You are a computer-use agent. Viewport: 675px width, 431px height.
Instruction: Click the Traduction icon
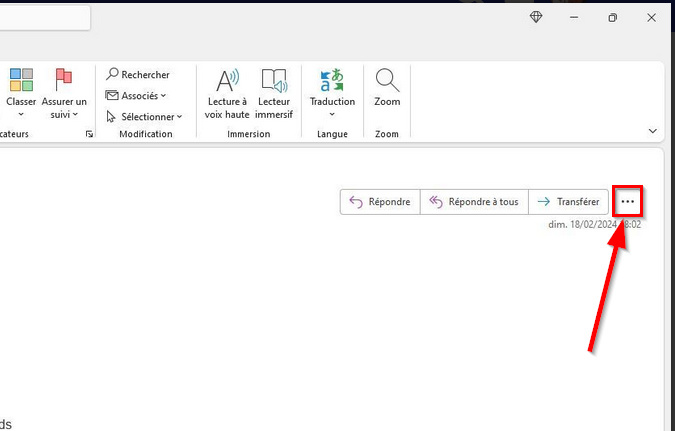332,81
